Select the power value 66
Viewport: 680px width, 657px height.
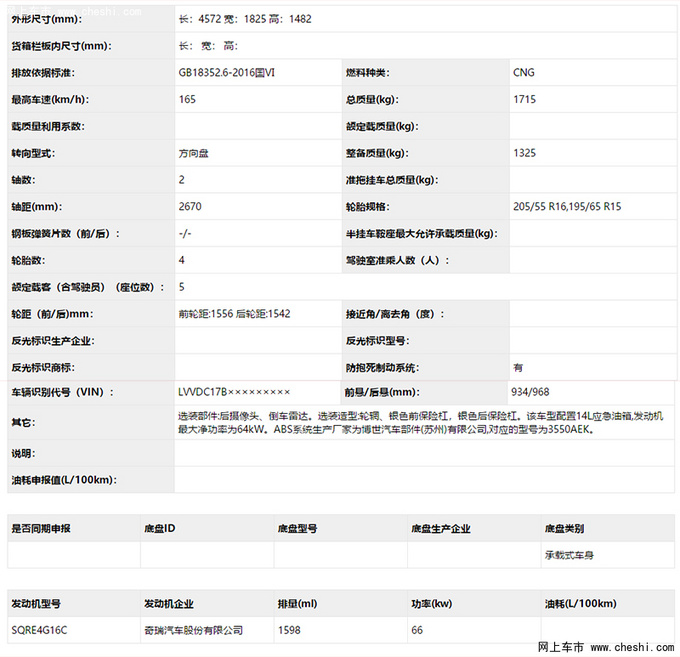(417, 630)
